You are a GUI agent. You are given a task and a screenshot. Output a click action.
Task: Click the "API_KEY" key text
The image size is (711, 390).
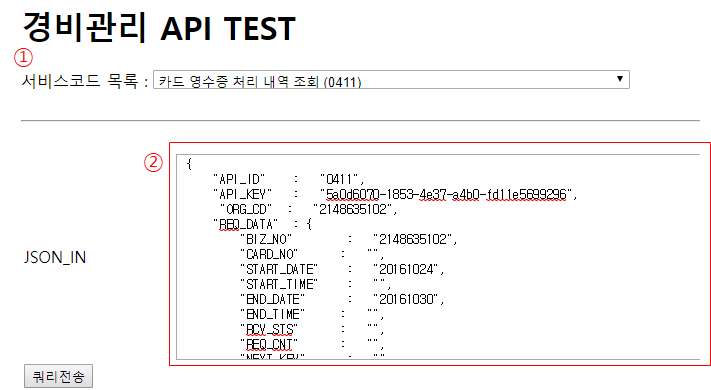click(x=242, y=195)
